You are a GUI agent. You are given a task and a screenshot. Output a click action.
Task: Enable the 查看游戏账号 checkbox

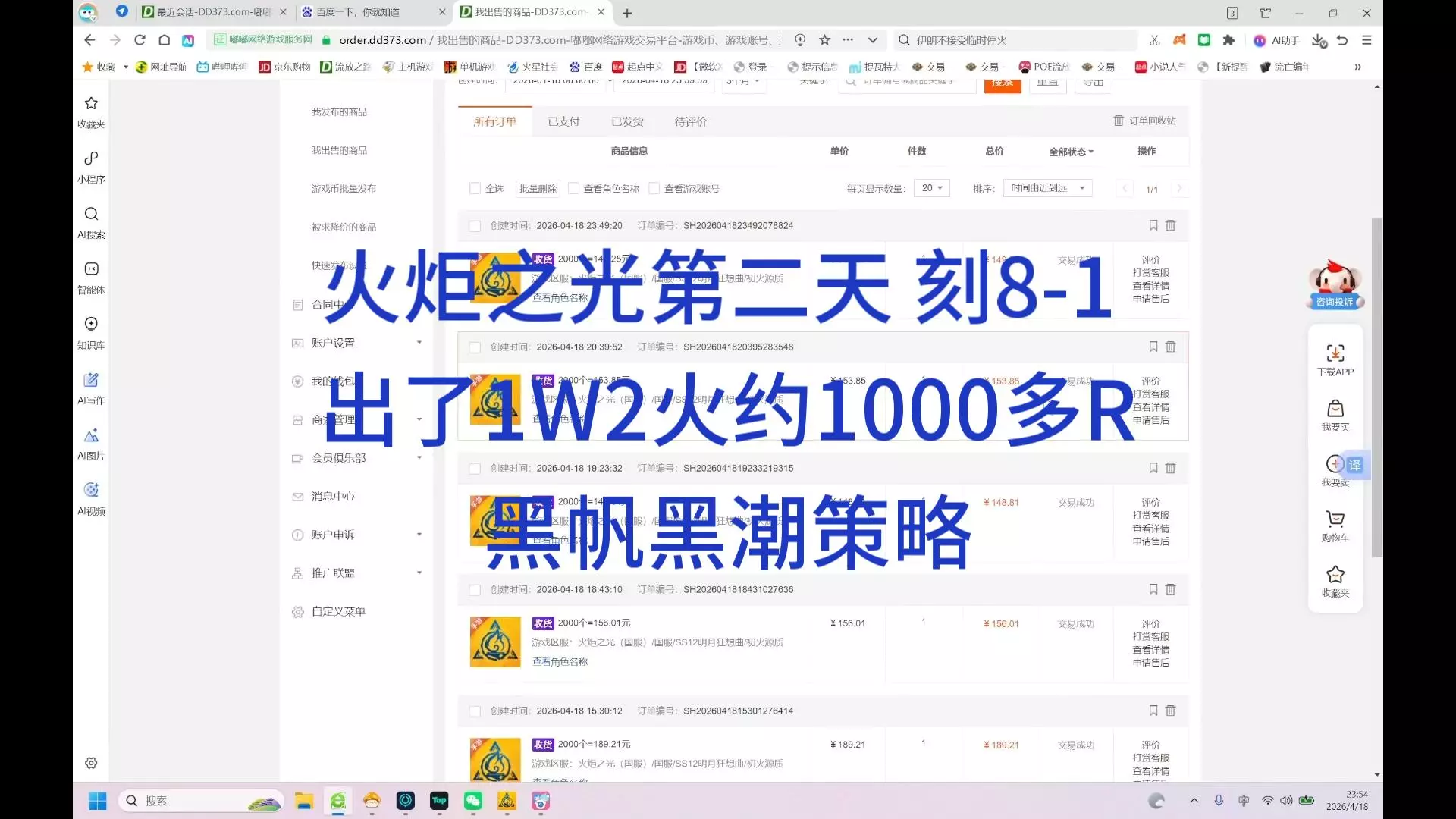[654, 188]
